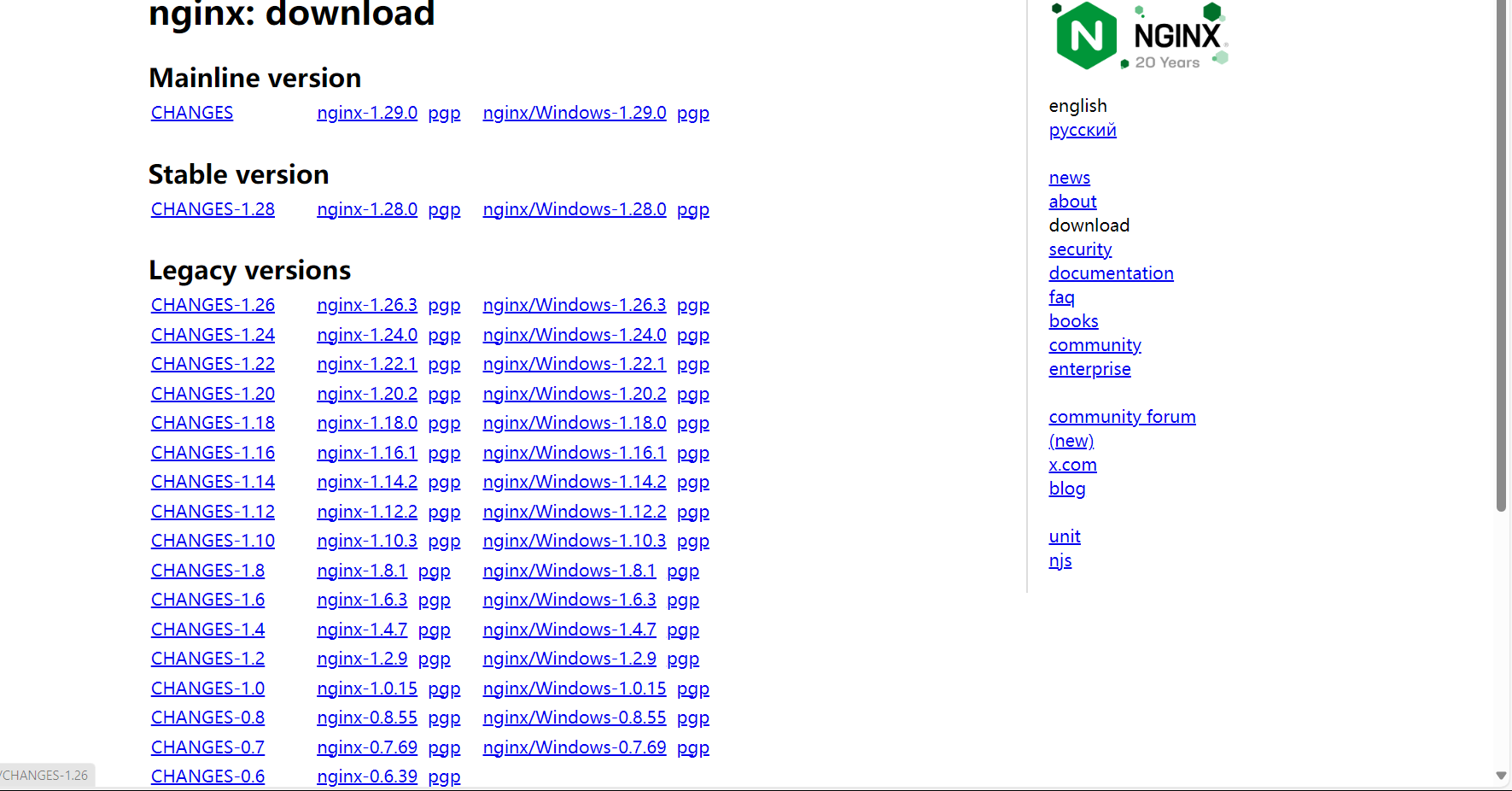This screenshot has width=1512, height=791.
Task: Download nginx-1.8.1 source
Action: [362, 571]
